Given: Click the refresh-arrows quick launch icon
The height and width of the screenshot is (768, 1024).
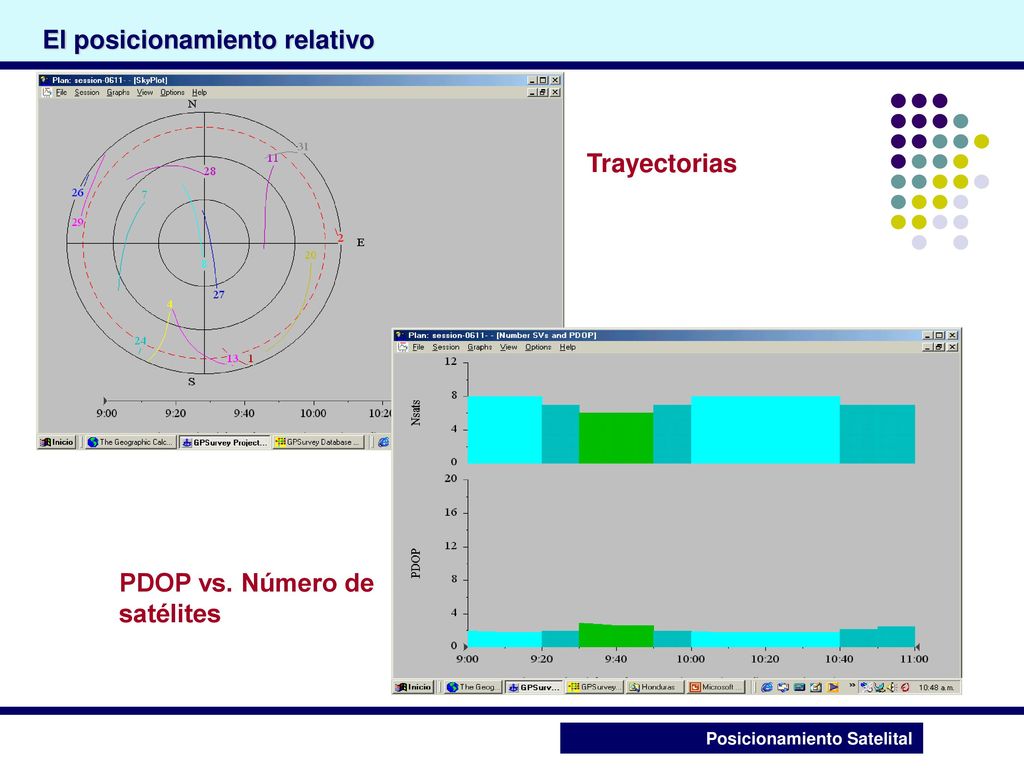Looking at the screenshot, I should coord(783,687).
